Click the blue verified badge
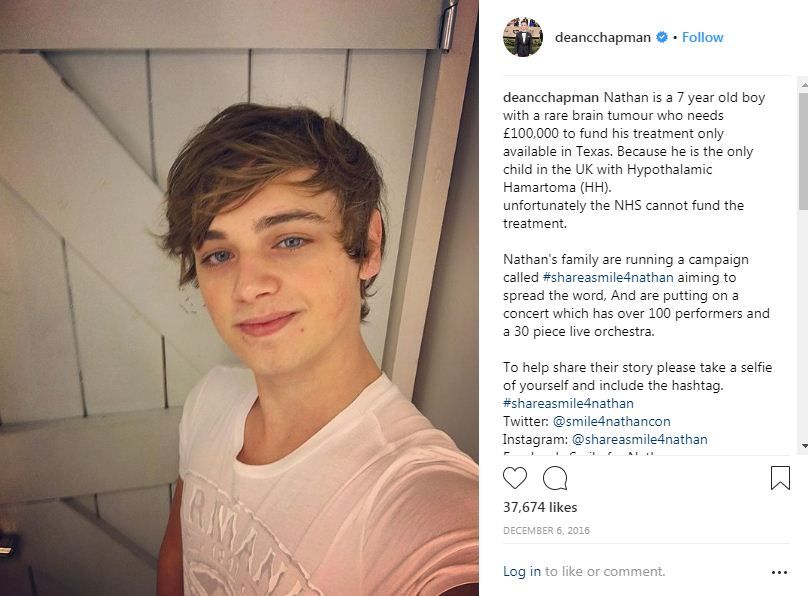The height and width of the screenshot is (596, 808). tap(662, 37)
